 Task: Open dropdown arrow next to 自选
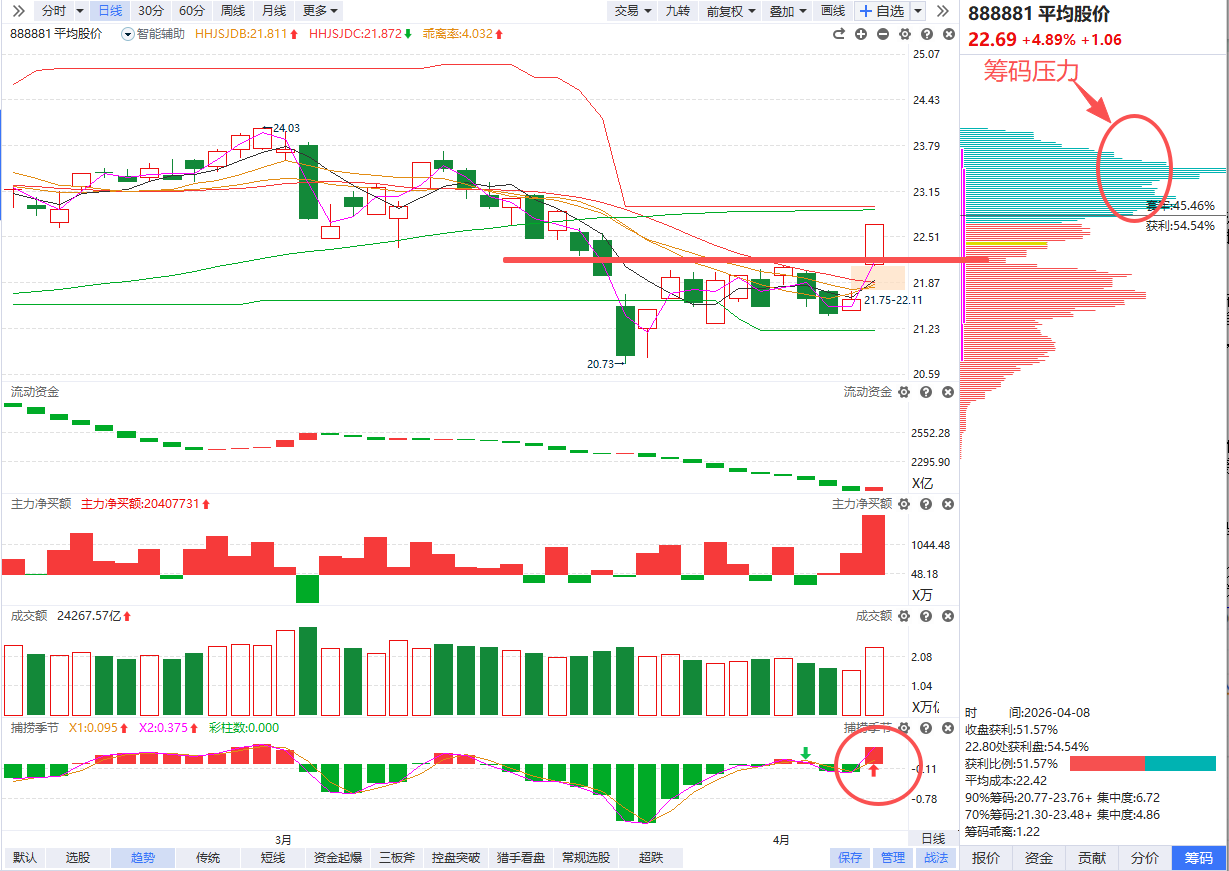[x=918, y=11]
